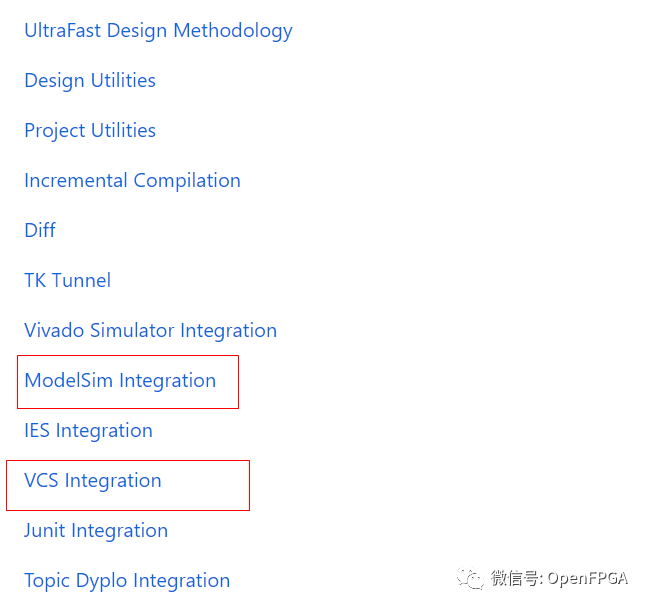This screenshot has width=648, height=608.
Task: Select the ModelSim Integration link
Action: pos(120,380)
